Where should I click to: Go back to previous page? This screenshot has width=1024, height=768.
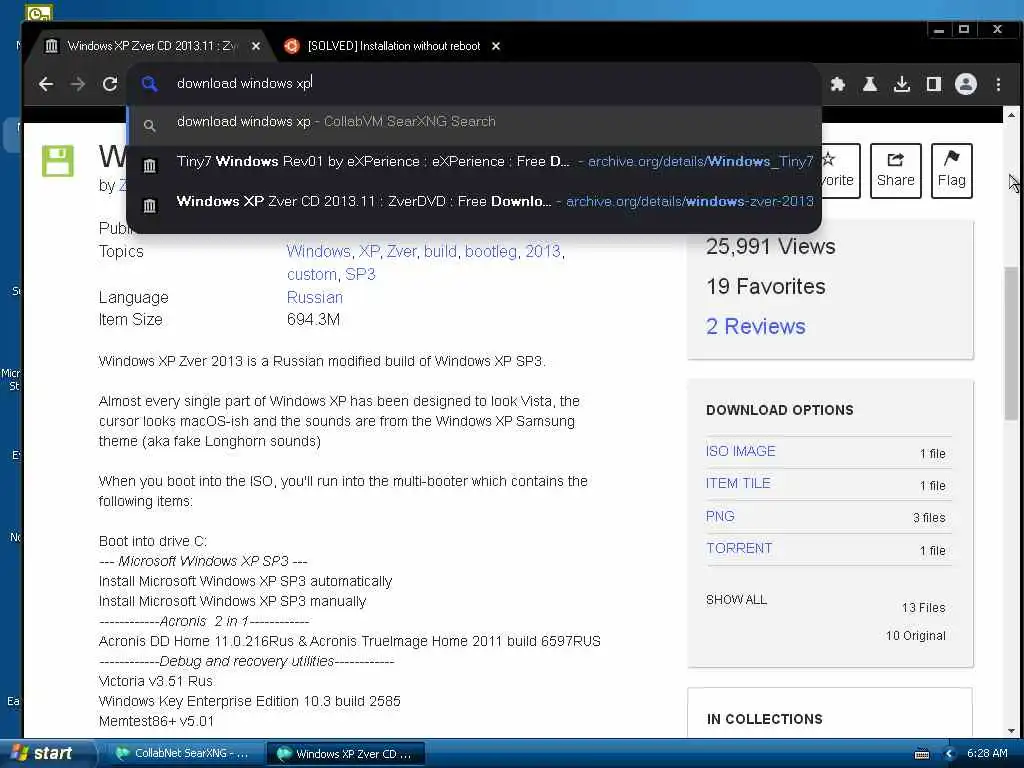46,84
